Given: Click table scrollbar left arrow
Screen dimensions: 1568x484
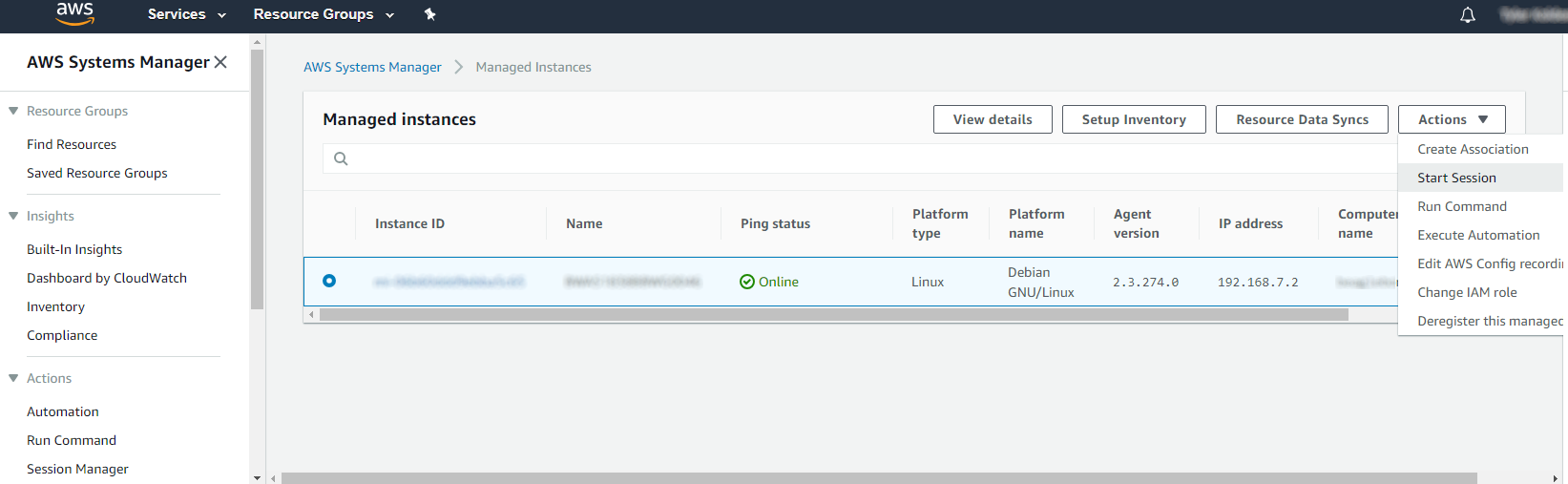Looking at the screenshot, I should (311, 314).
